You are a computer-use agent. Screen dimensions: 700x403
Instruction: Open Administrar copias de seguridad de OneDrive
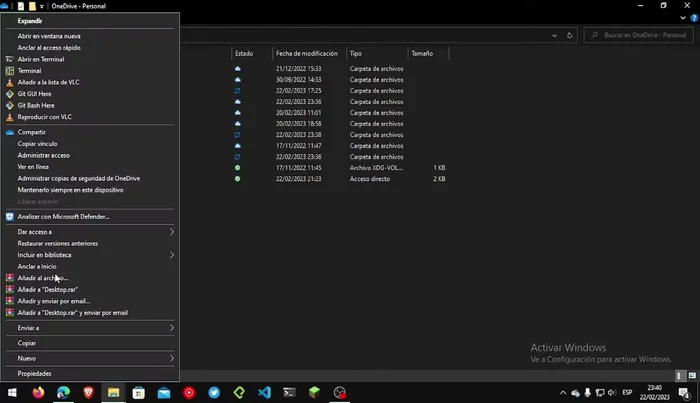click(90, 179)
